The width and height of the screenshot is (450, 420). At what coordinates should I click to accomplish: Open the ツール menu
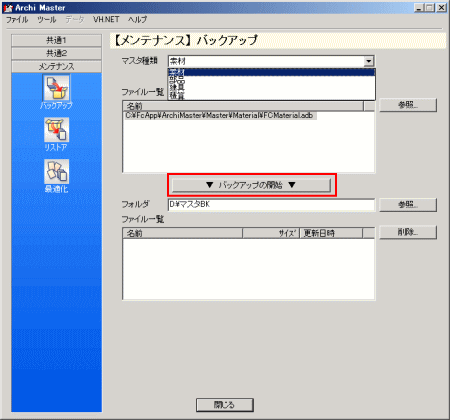point(46,20)
